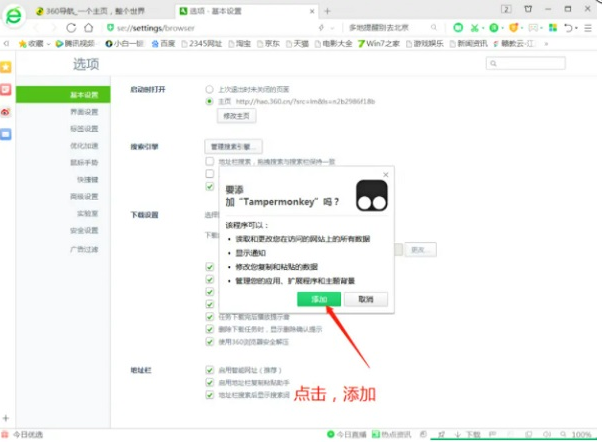Expand the 收藏 dropdown arrow

tap(49, 44)
